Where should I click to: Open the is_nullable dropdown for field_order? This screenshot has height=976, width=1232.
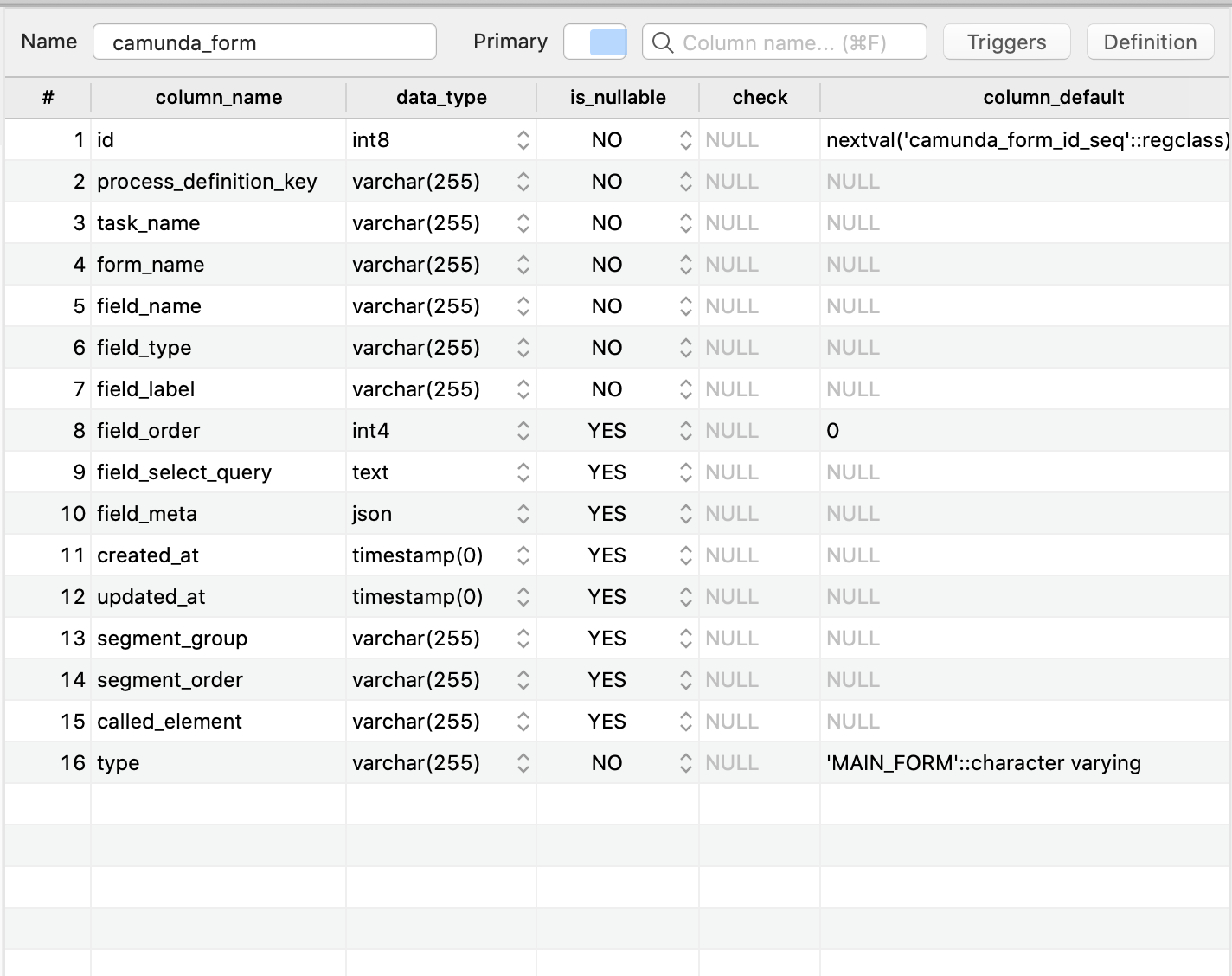686,430
